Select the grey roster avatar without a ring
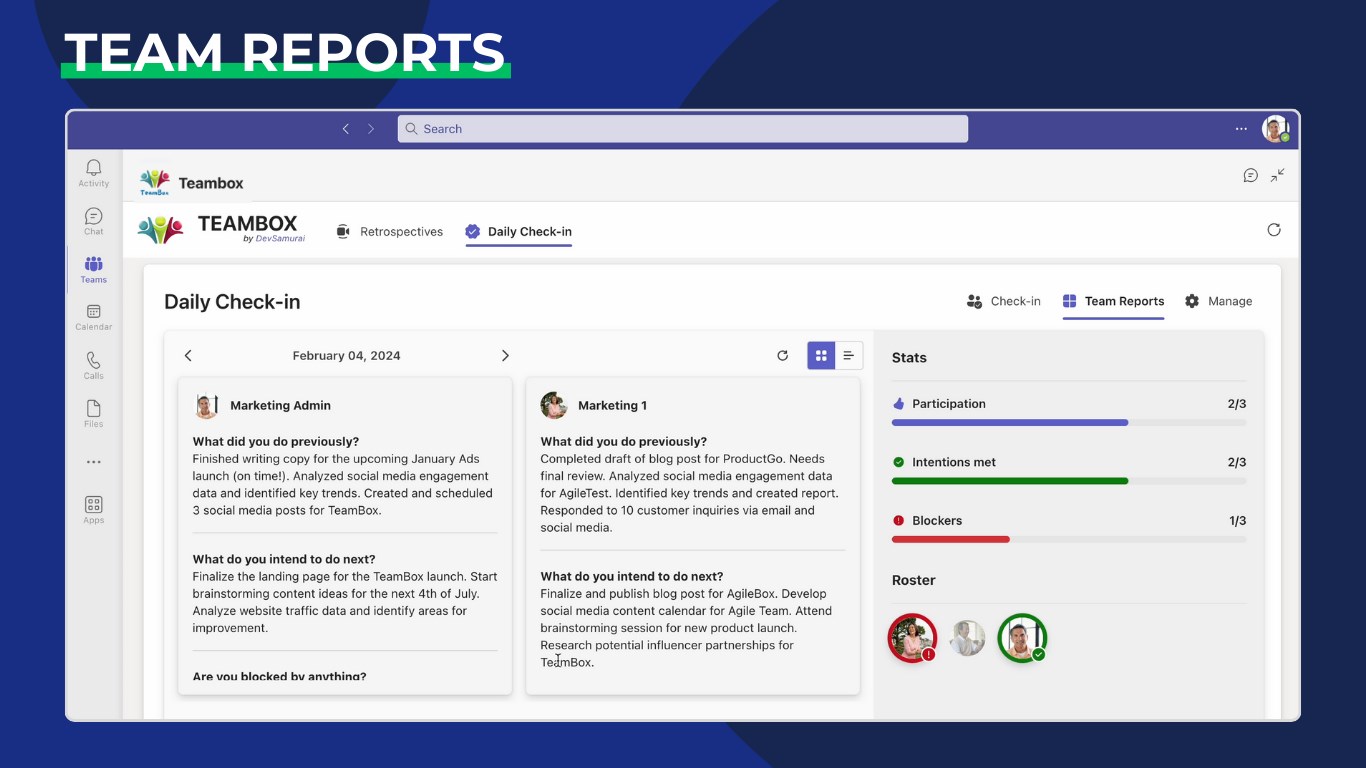Image resolution: width=1366 pixels, height=768 pixels. coord(967,638)
